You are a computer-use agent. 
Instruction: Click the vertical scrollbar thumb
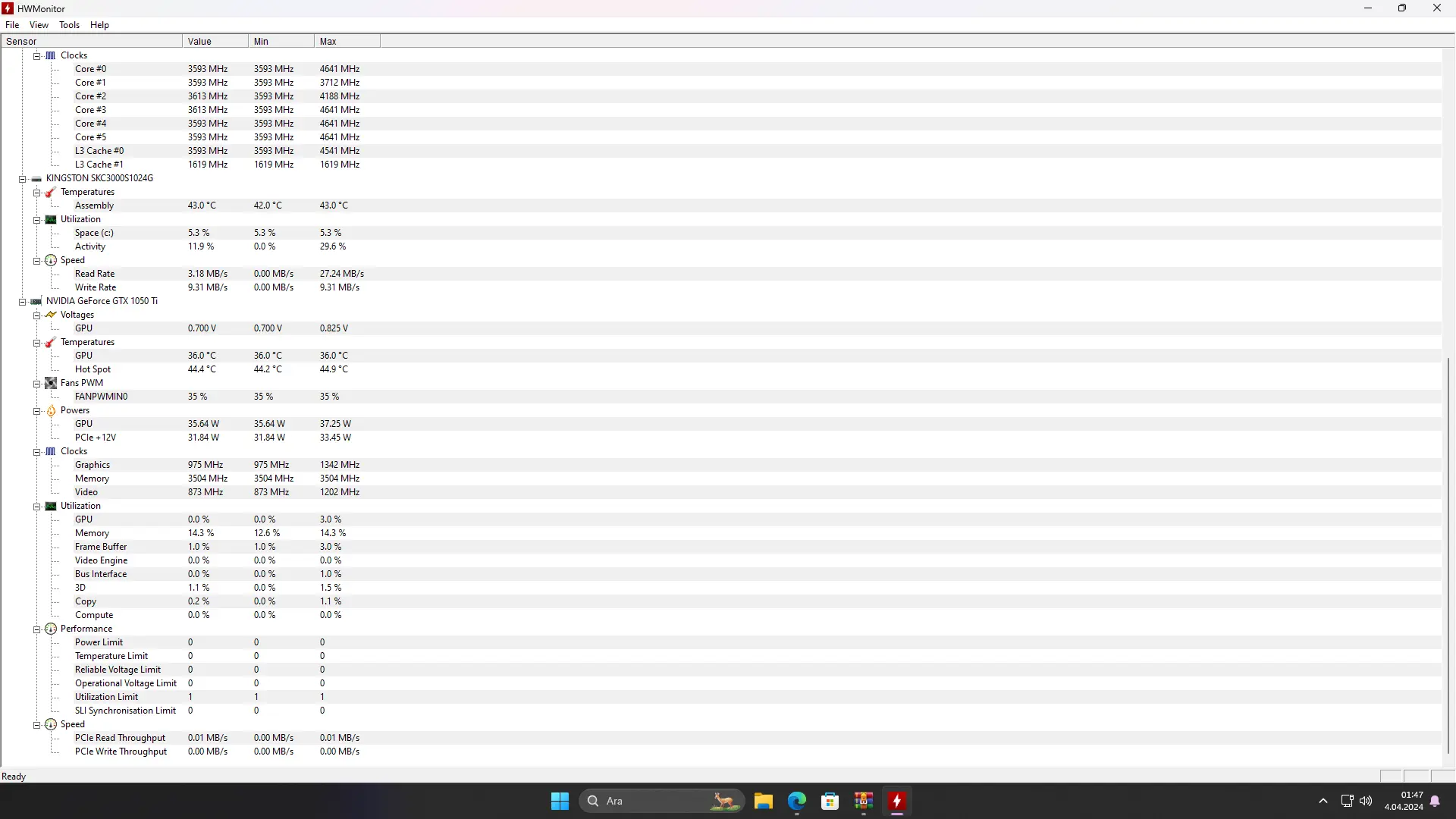click(x=1448, y=556)
